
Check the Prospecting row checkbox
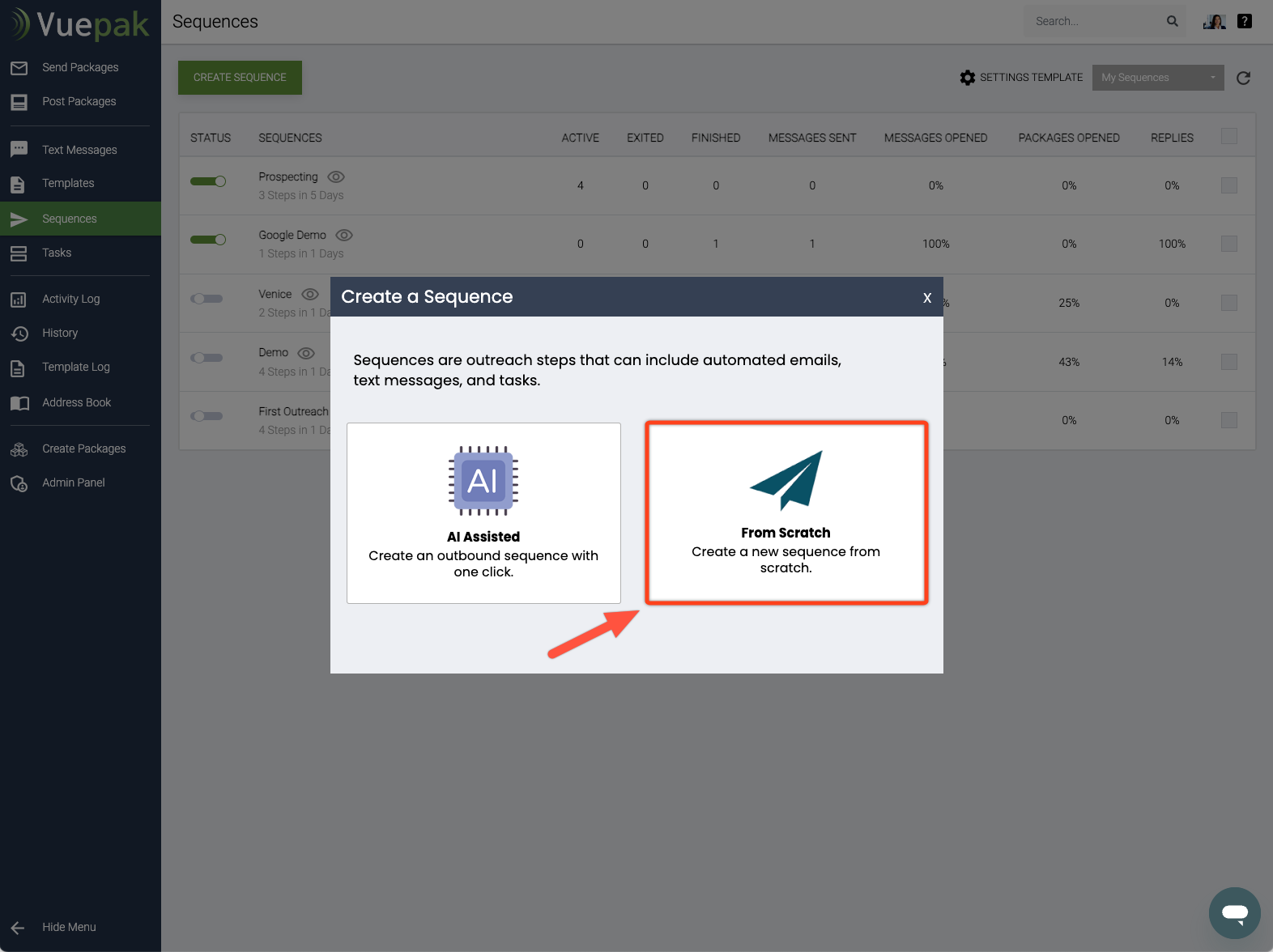click(x=1228, y=185)
